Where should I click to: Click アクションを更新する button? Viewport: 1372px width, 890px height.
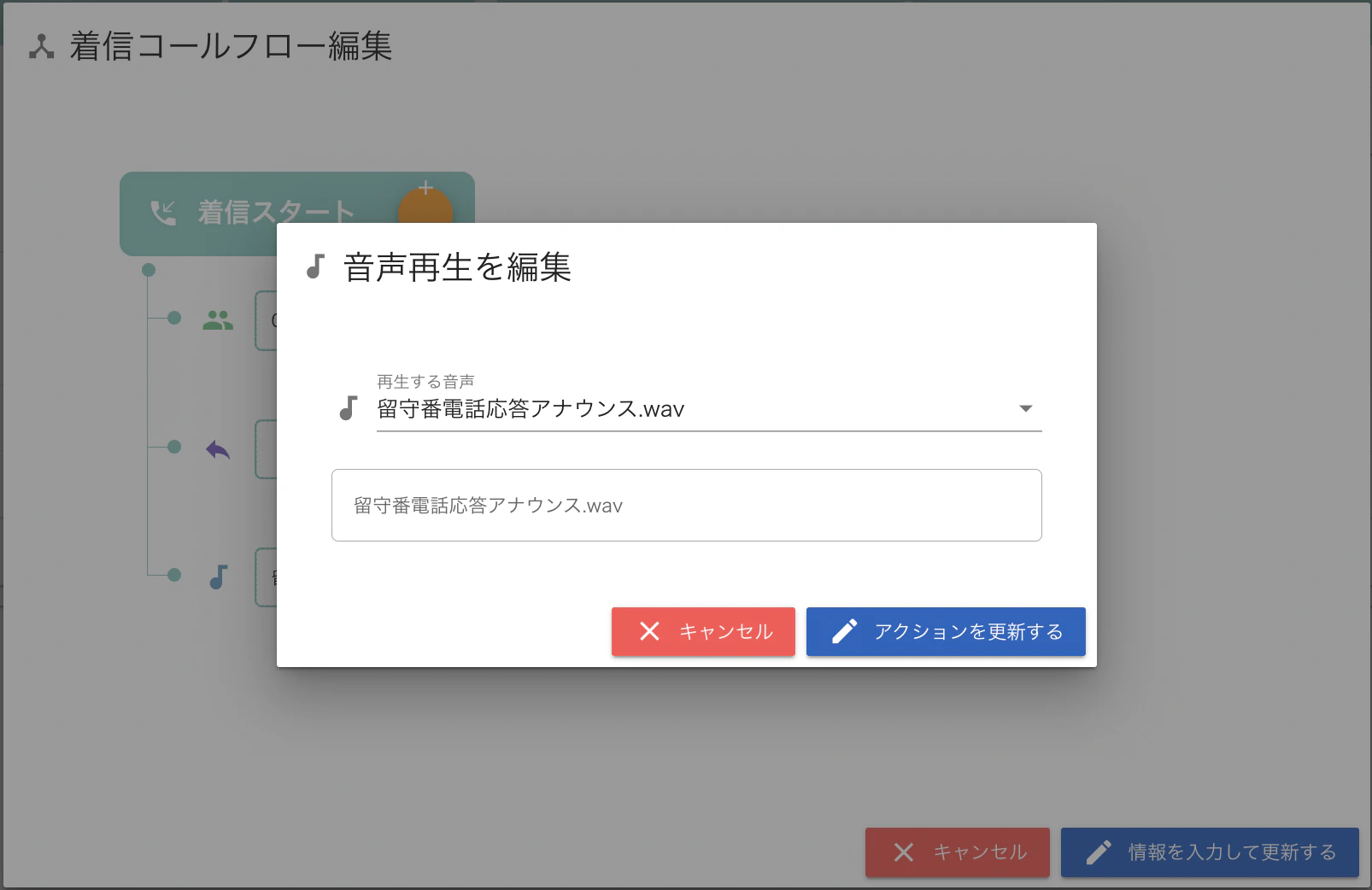(946, 632)
